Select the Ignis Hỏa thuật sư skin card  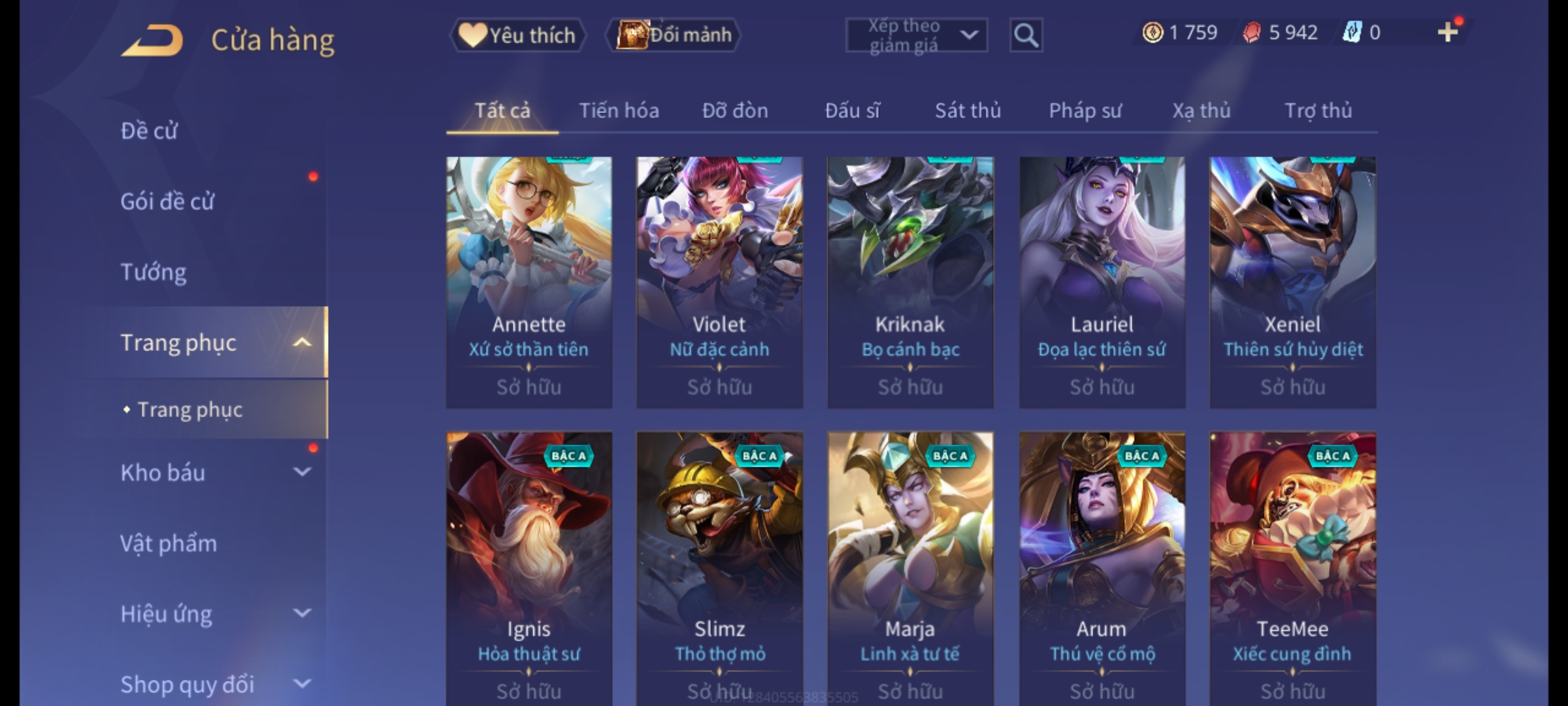click(x=529, y=569)
